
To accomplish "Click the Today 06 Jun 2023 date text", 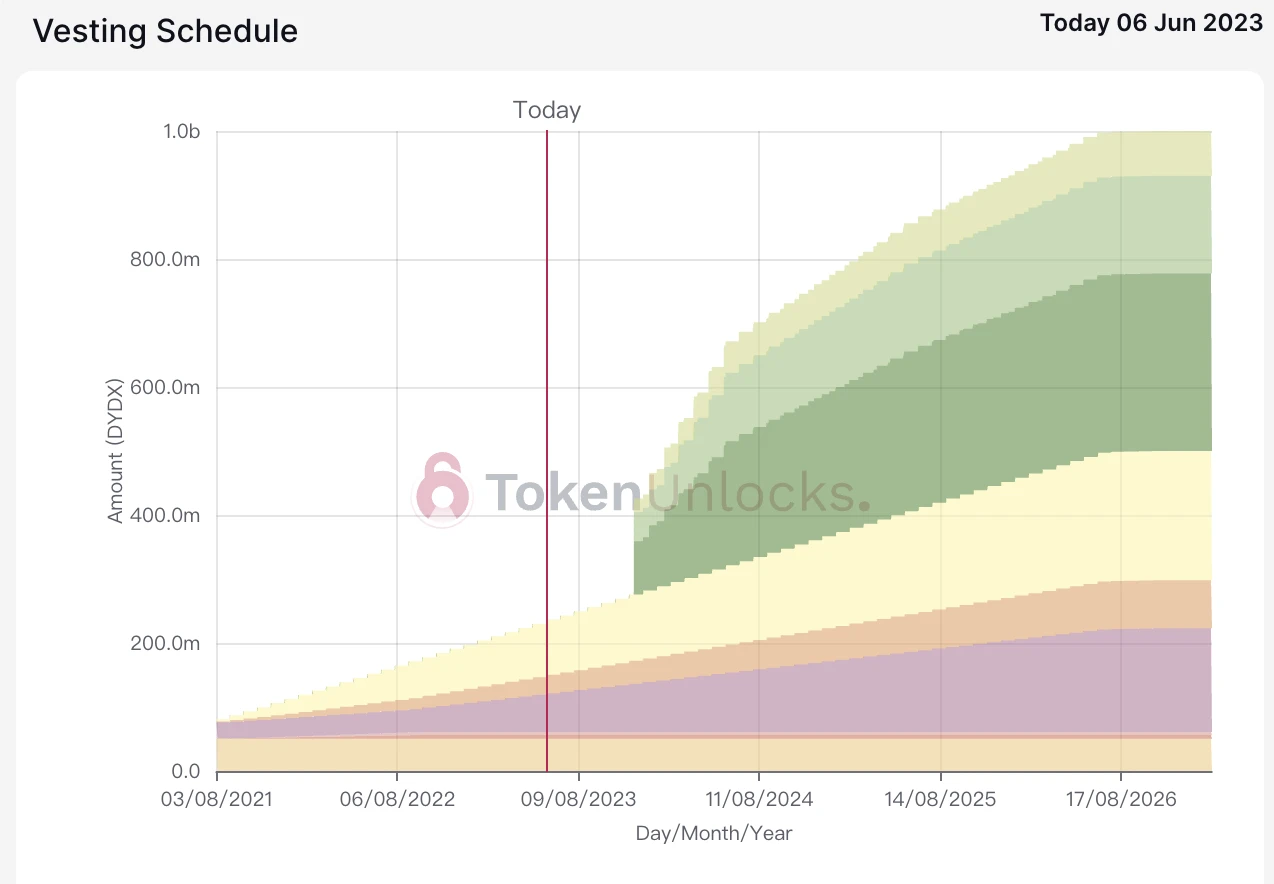I will click(x=1151, y=23).
